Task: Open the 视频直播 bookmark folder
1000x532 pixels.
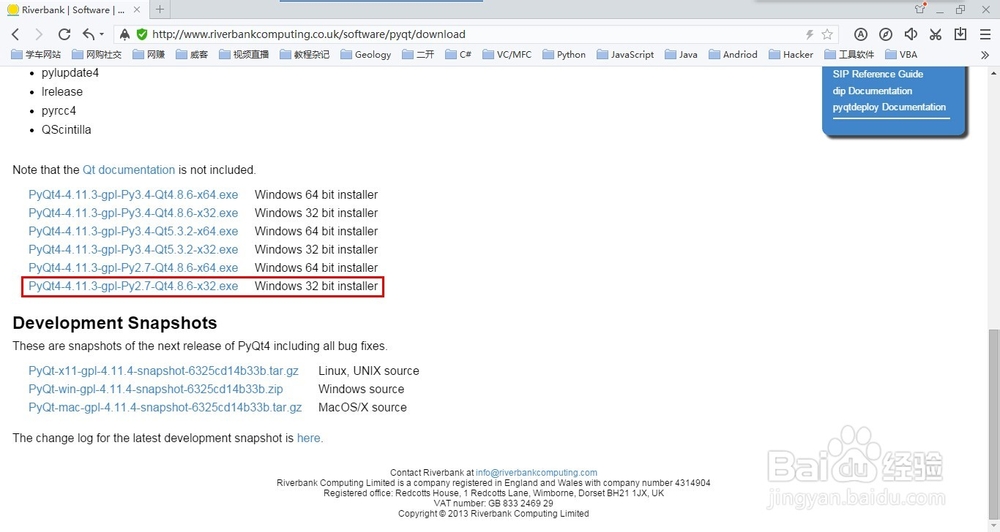Action: [x=244, y=55]
